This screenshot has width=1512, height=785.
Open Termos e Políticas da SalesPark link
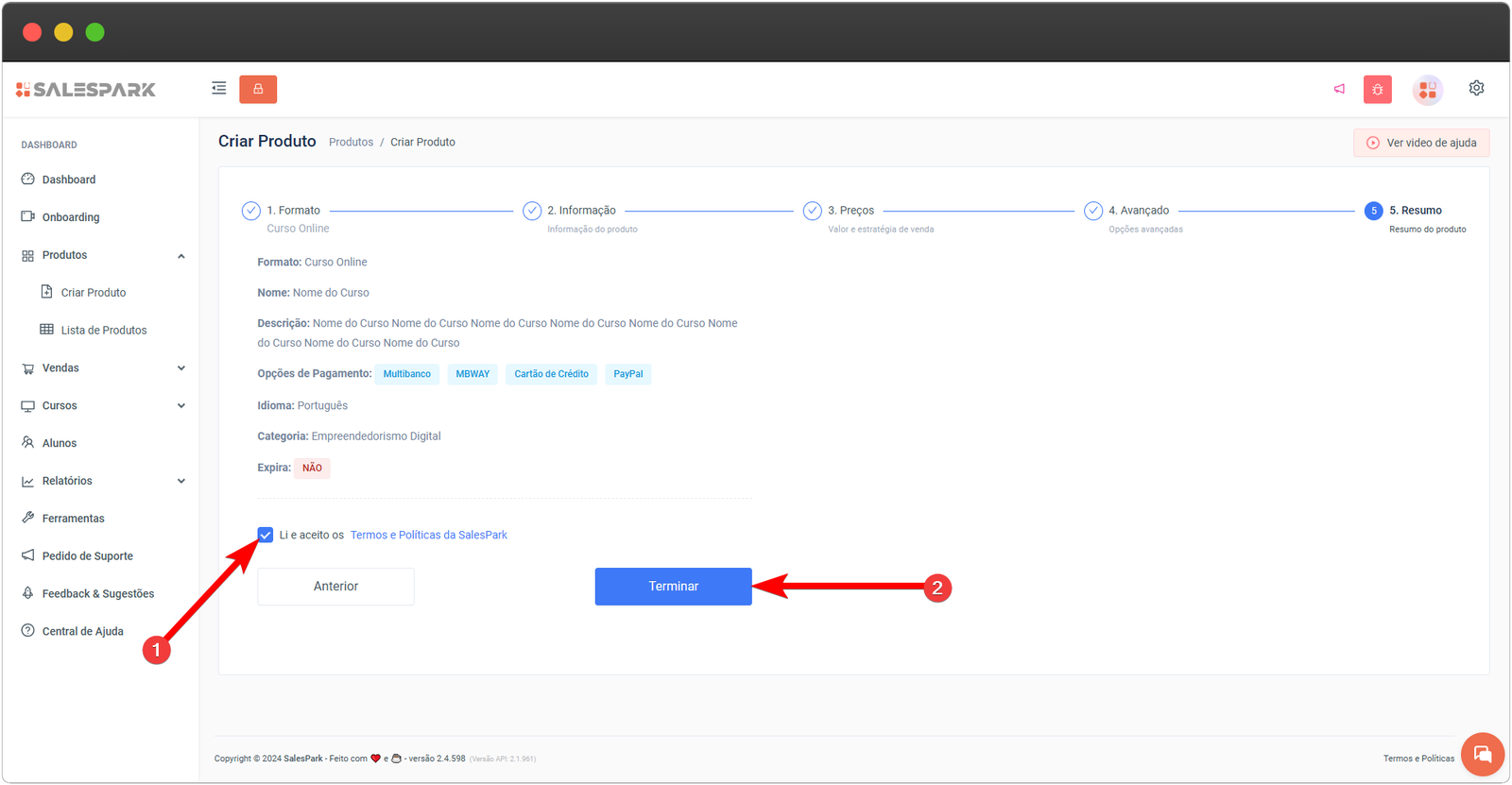pyautogui.click(x=428, y=535)
